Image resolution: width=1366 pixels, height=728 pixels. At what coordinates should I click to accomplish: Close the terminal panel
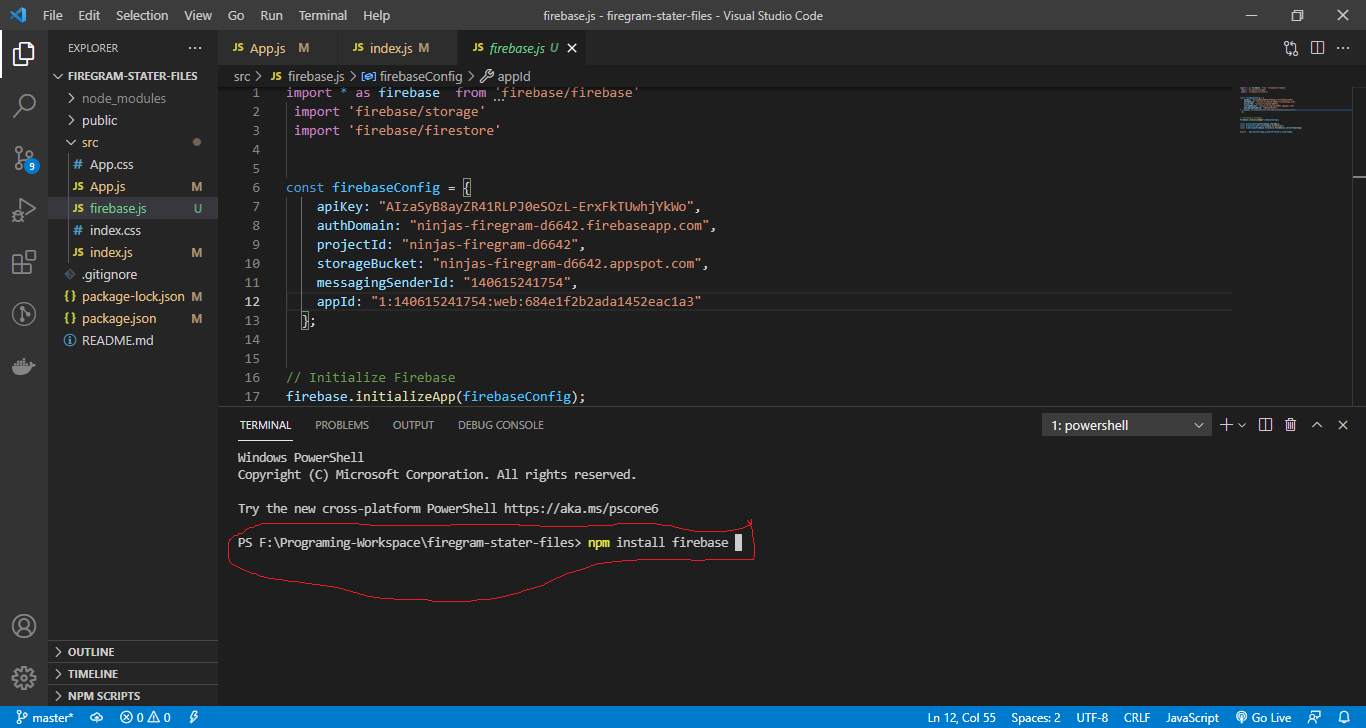[1343, 425]
